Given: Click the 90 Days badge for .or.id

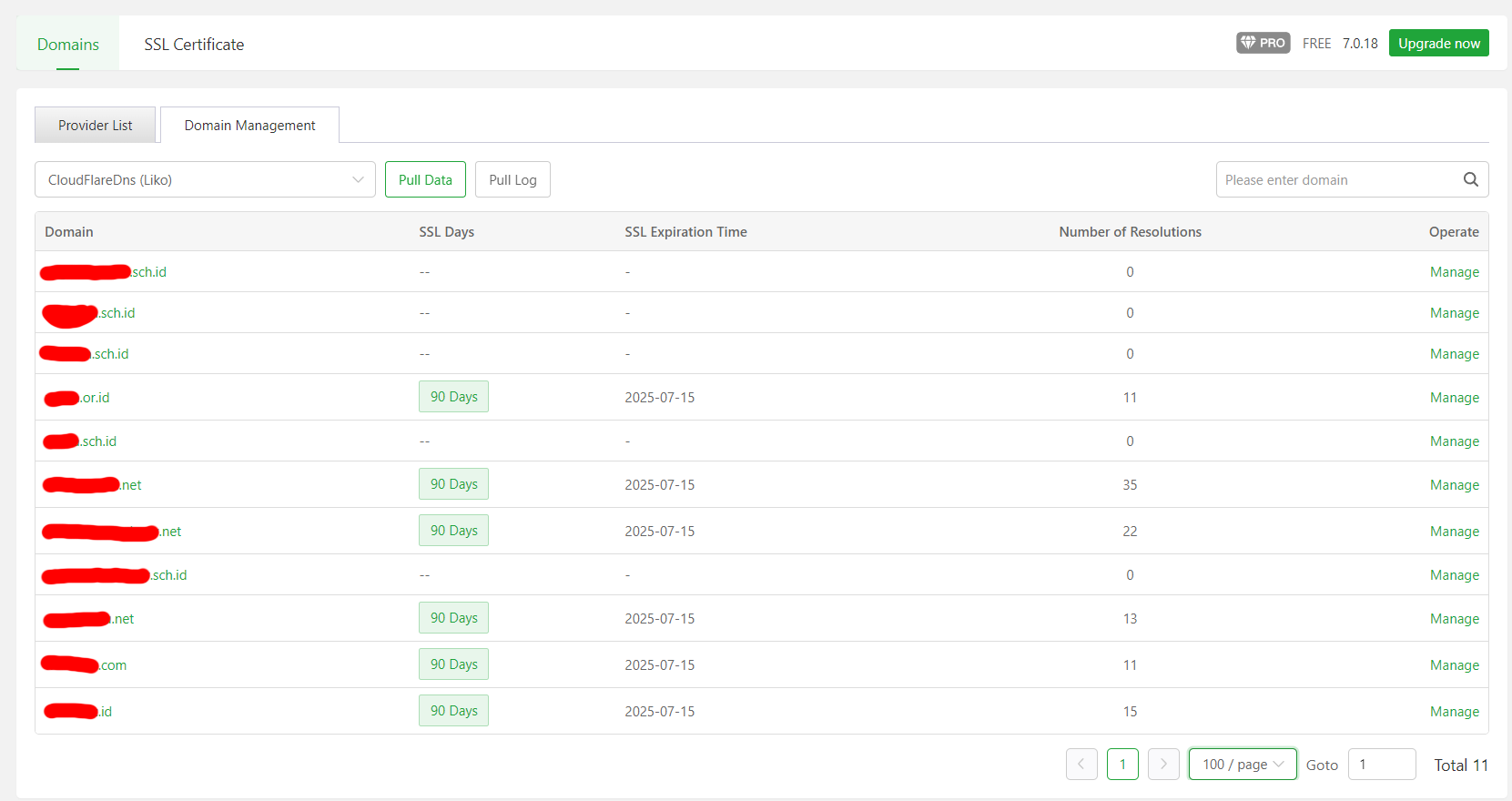Looking at the screenshot, I should [x=453, y=397].
